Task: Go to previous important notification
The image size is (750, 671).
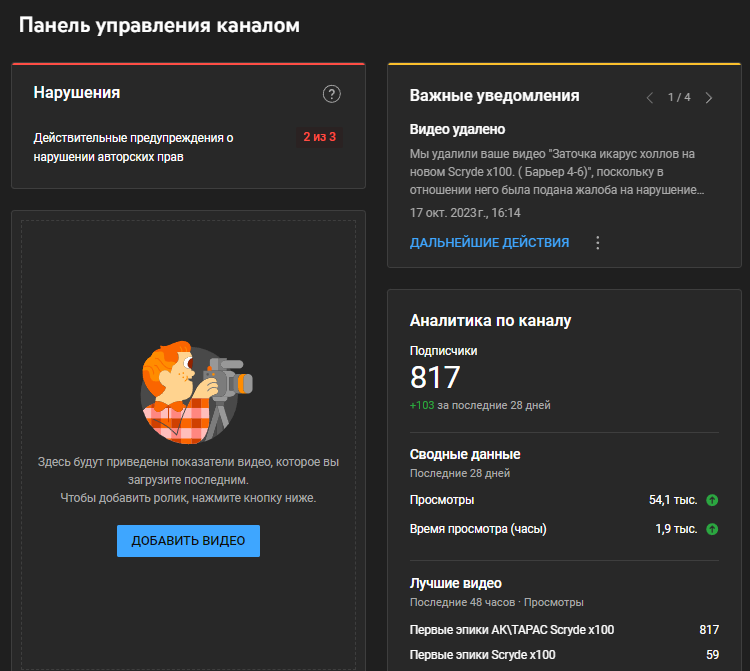Action: click(x=650, y=98)
